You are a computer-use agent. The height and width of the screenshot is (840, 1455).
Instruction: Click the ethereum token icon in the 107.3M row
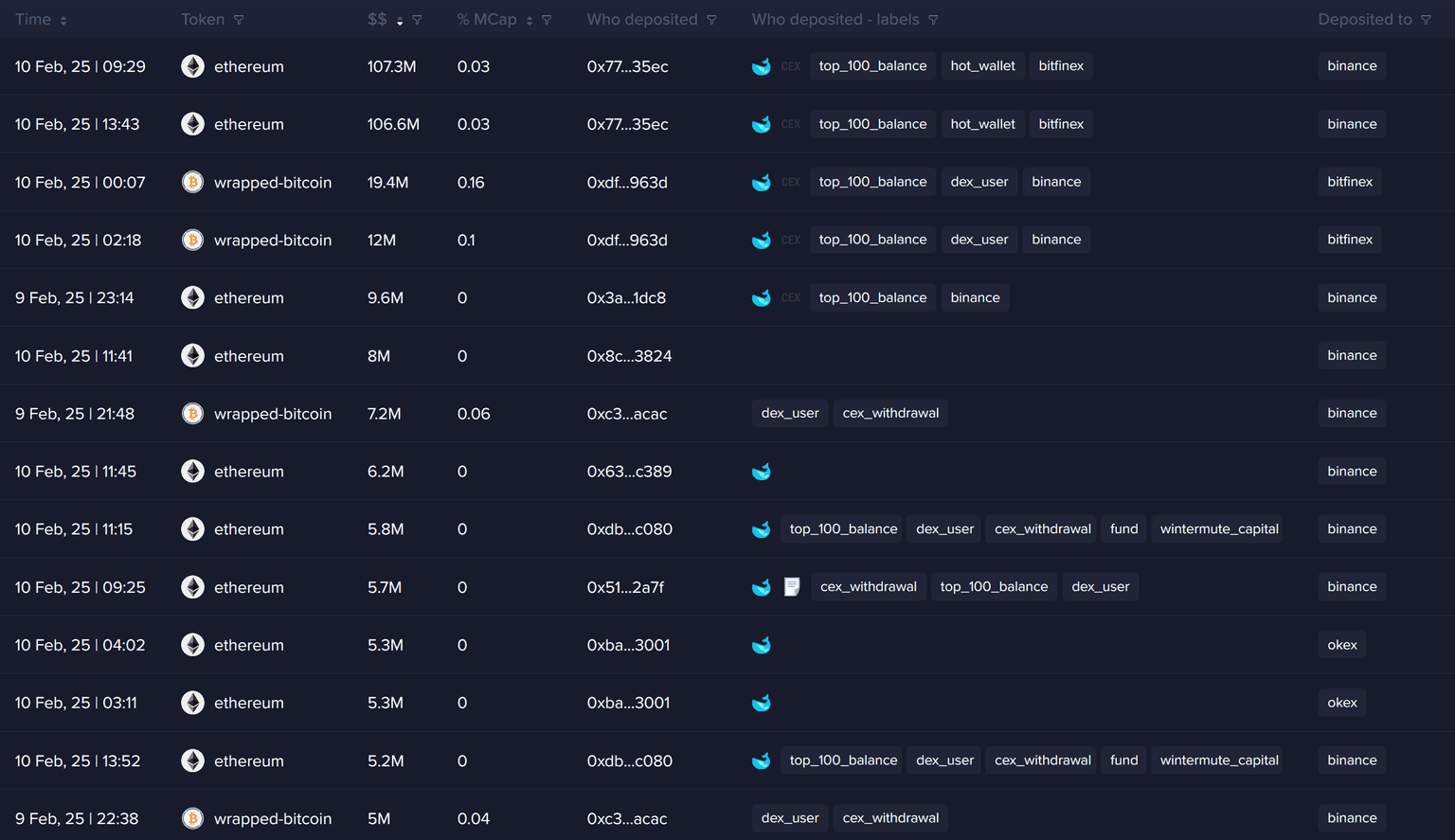click(192, 66)
